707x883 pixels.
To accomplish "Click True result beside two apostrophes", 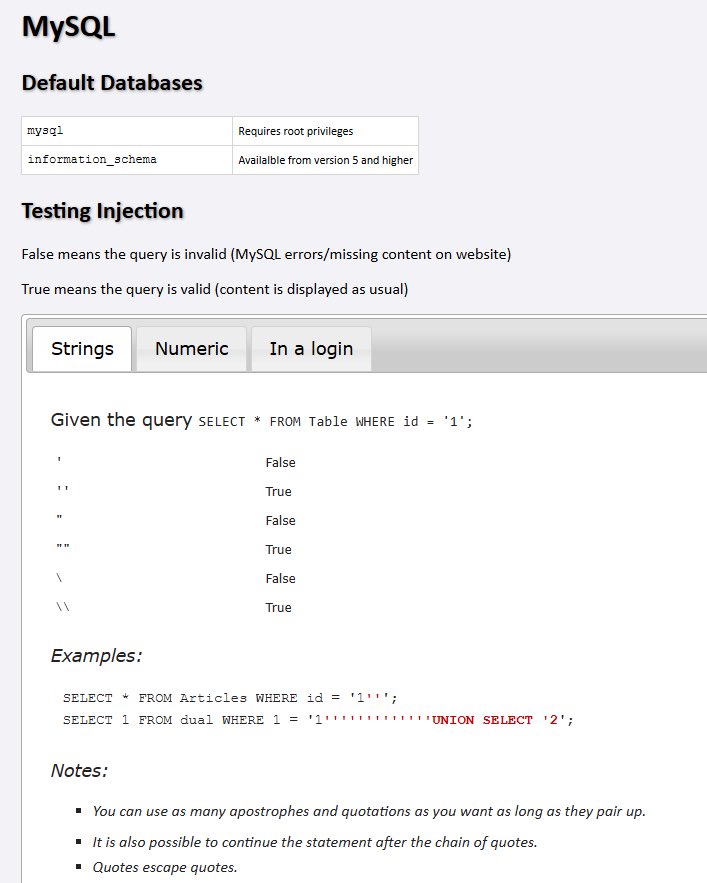I will [x=278, y=492].
